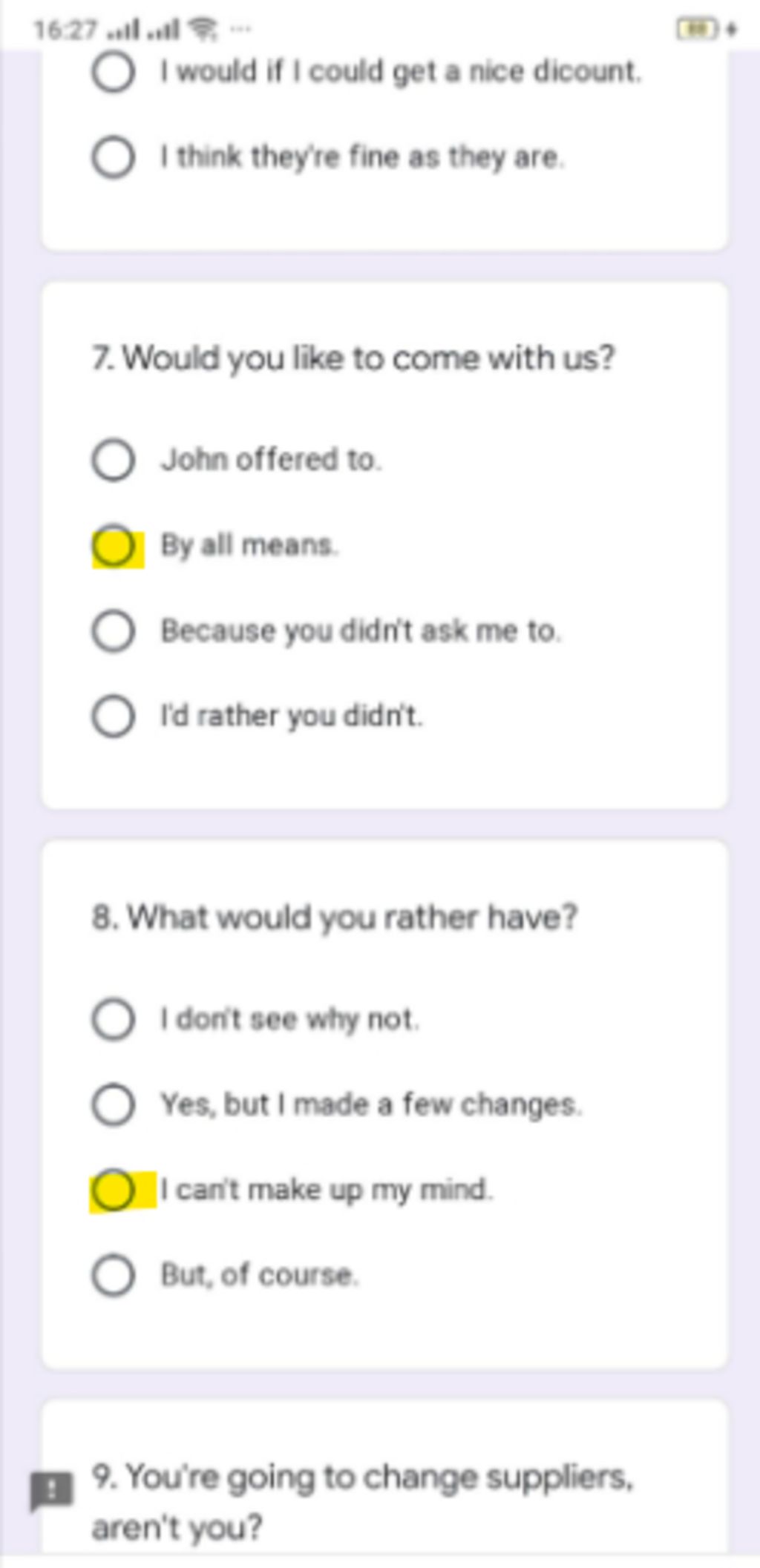Tap question 7 "Would you like to come with us?"
Viewport: 760px width, 1568px height.
tap(353, 358)
